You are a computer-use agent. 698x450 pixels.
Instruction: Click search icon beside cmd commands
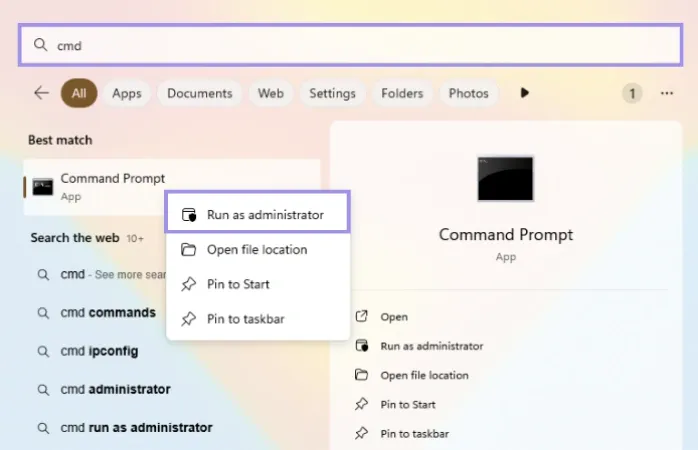43,313
